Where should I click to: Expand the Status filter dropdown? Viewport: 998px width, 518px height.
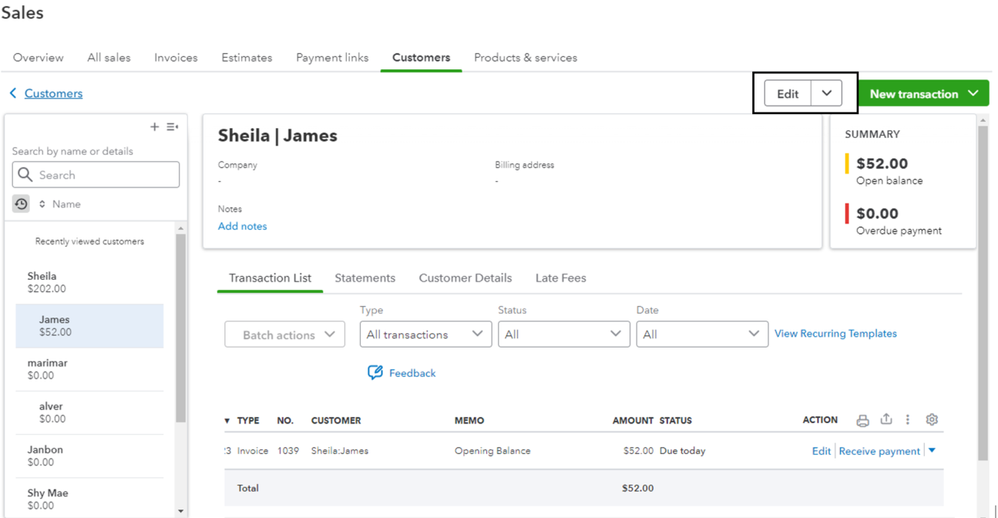[563, 335]
